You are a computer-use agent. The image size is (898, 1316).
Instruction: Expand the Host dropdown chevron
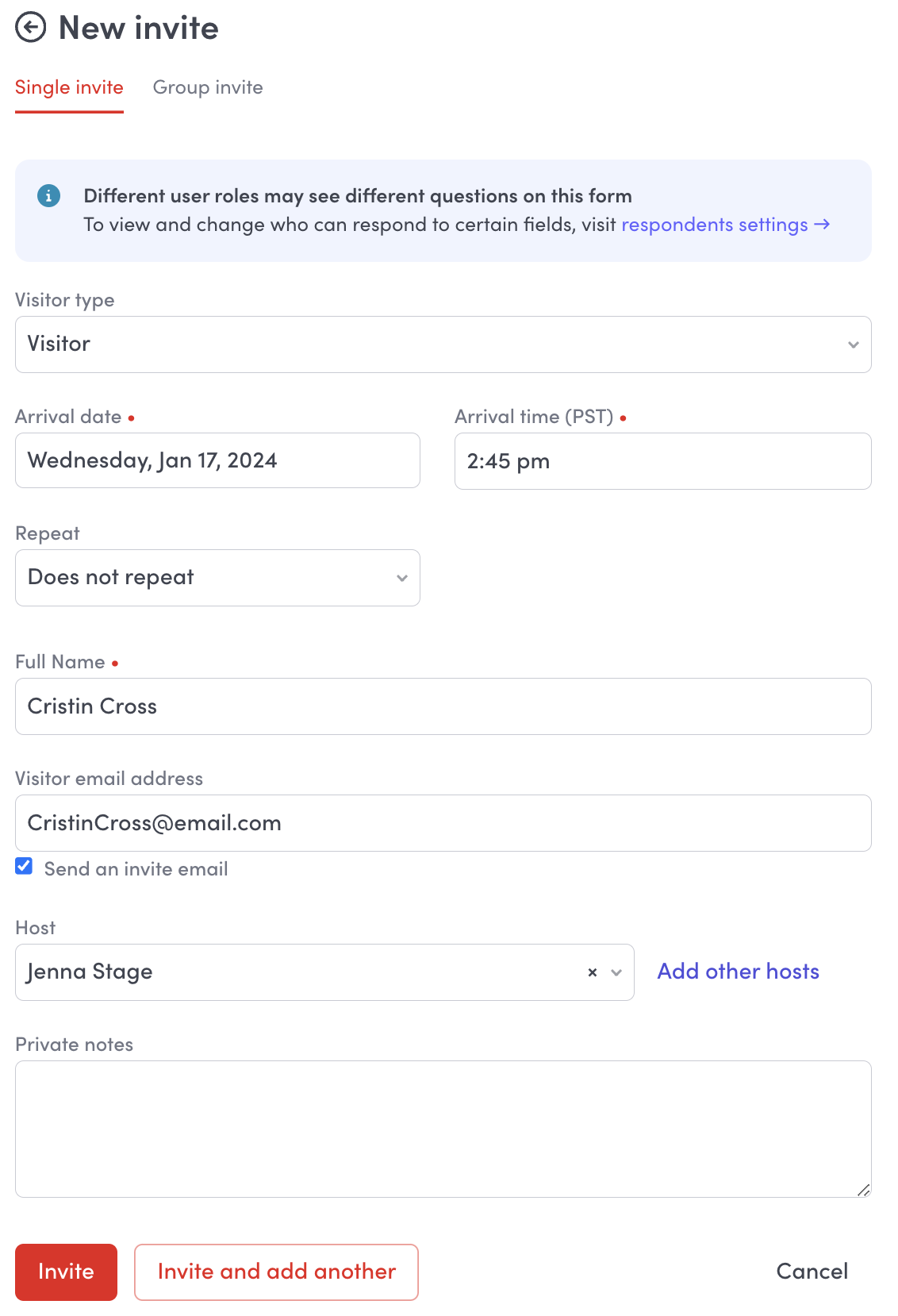(616, 972)
